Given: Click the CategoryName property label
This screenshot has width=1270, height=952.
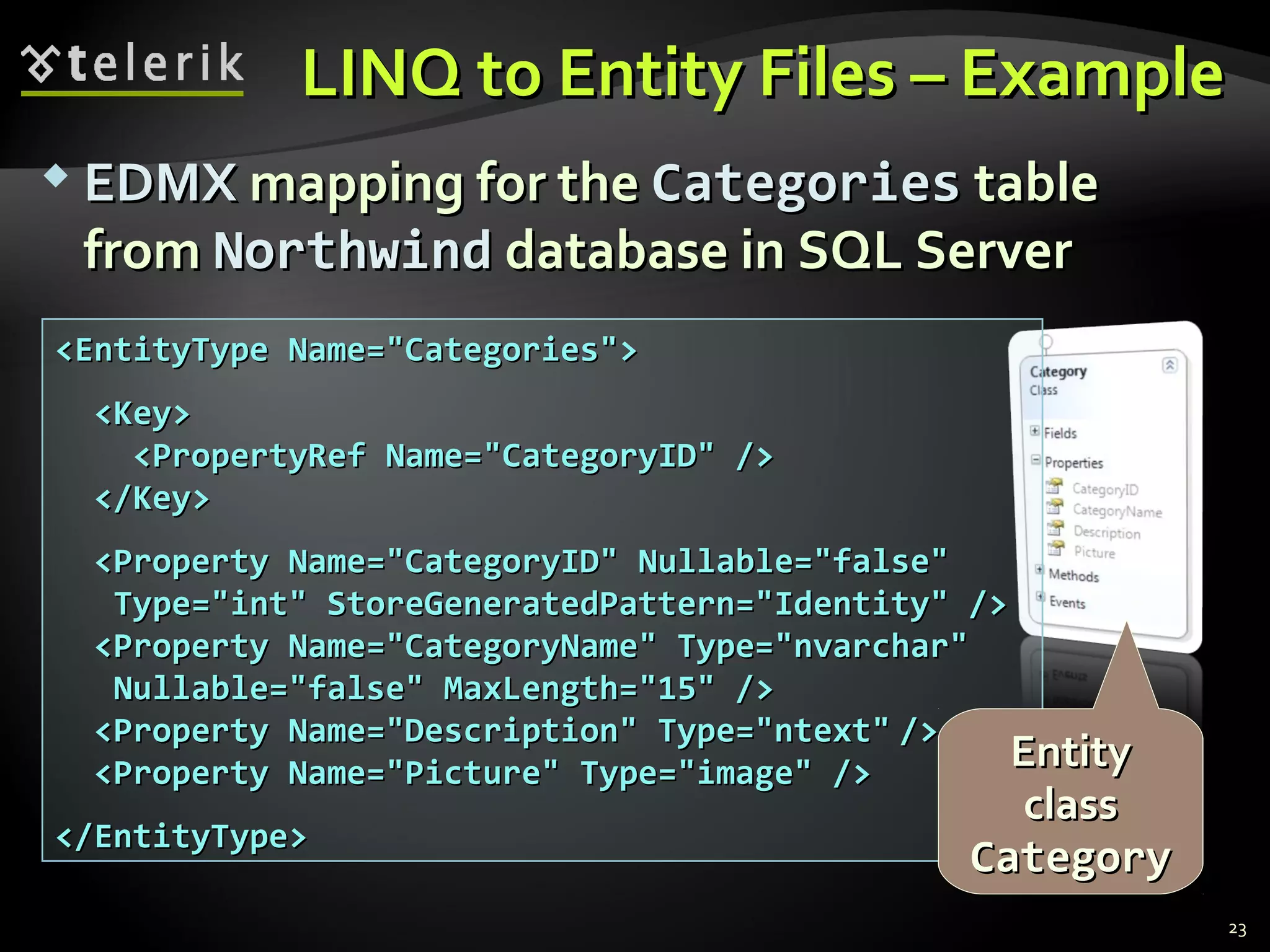Looking at the screenshot, I should point(1117,511).
